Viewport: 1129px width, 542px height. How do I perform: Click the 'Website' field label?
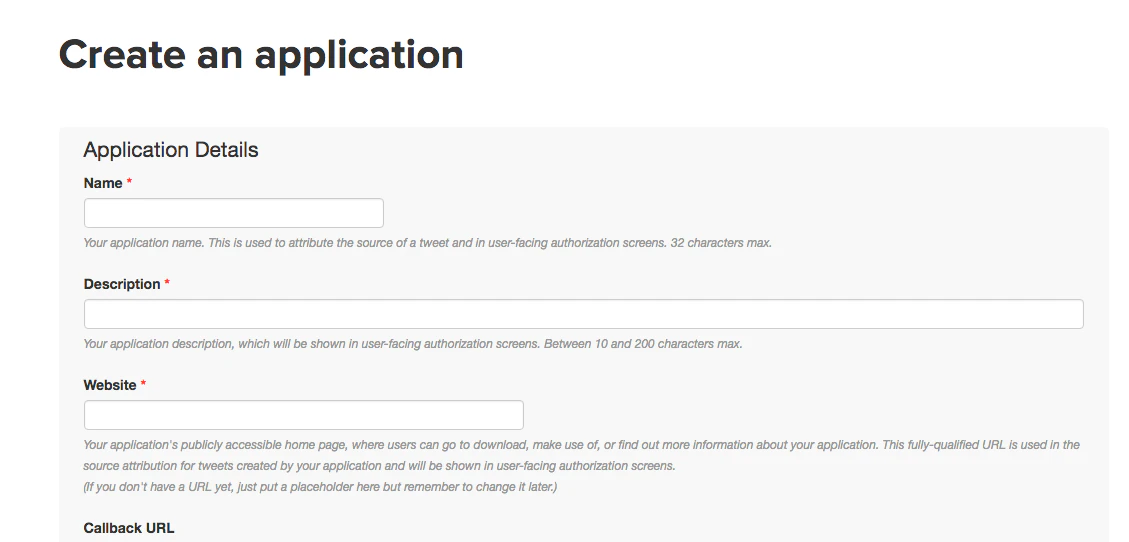(110, 384)
